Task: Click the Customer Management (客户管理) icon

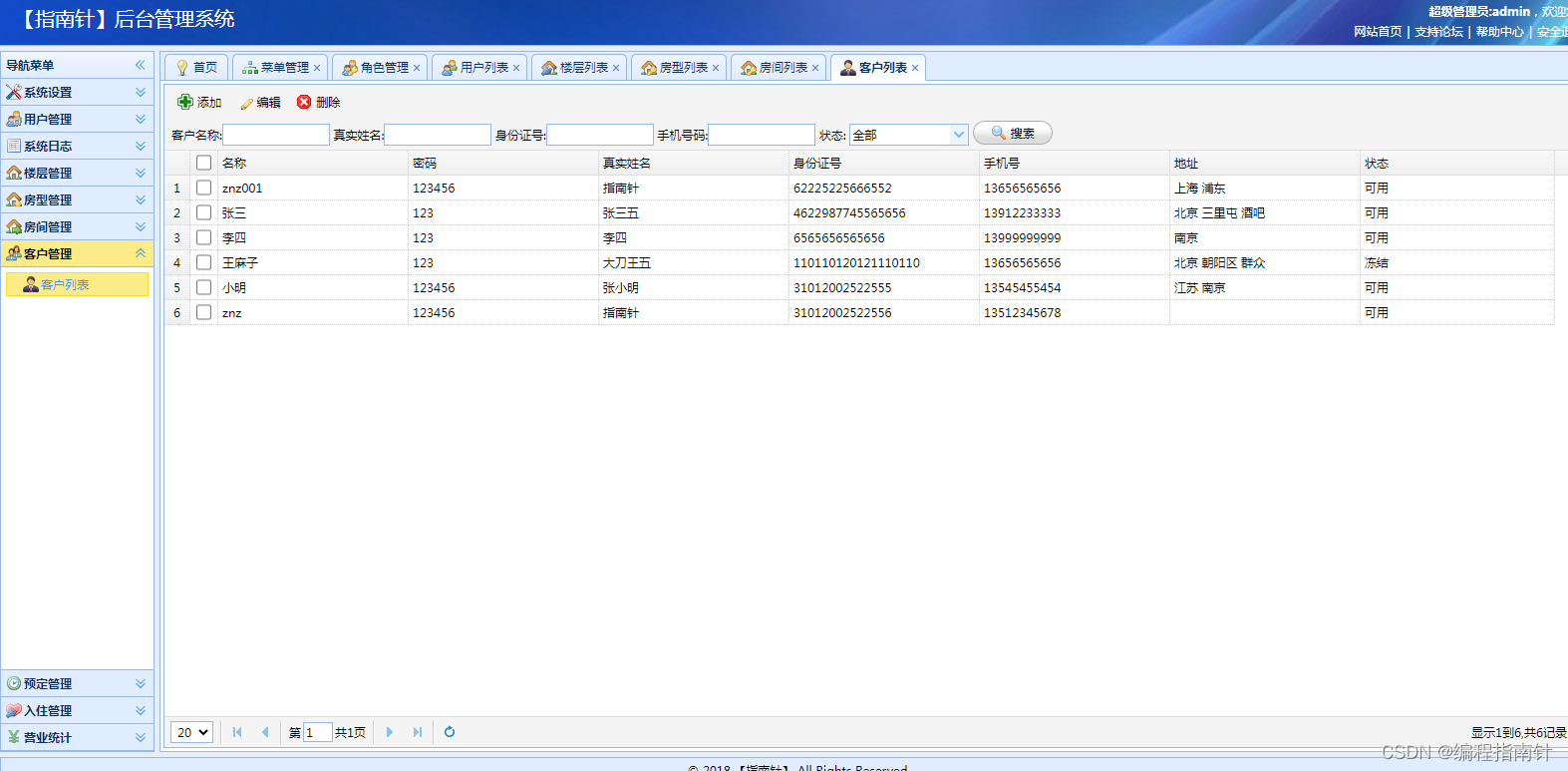Action: [x=14, y=253]
